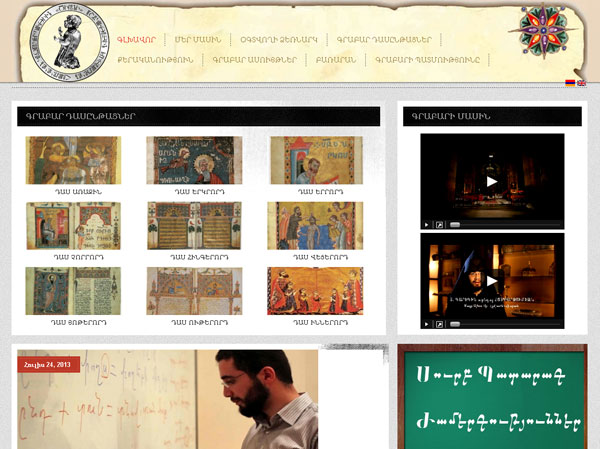Click the ԴԱՍ ԵՐՐՈՐԴ lesson link text
600x449 pixels.
[320, 192]
